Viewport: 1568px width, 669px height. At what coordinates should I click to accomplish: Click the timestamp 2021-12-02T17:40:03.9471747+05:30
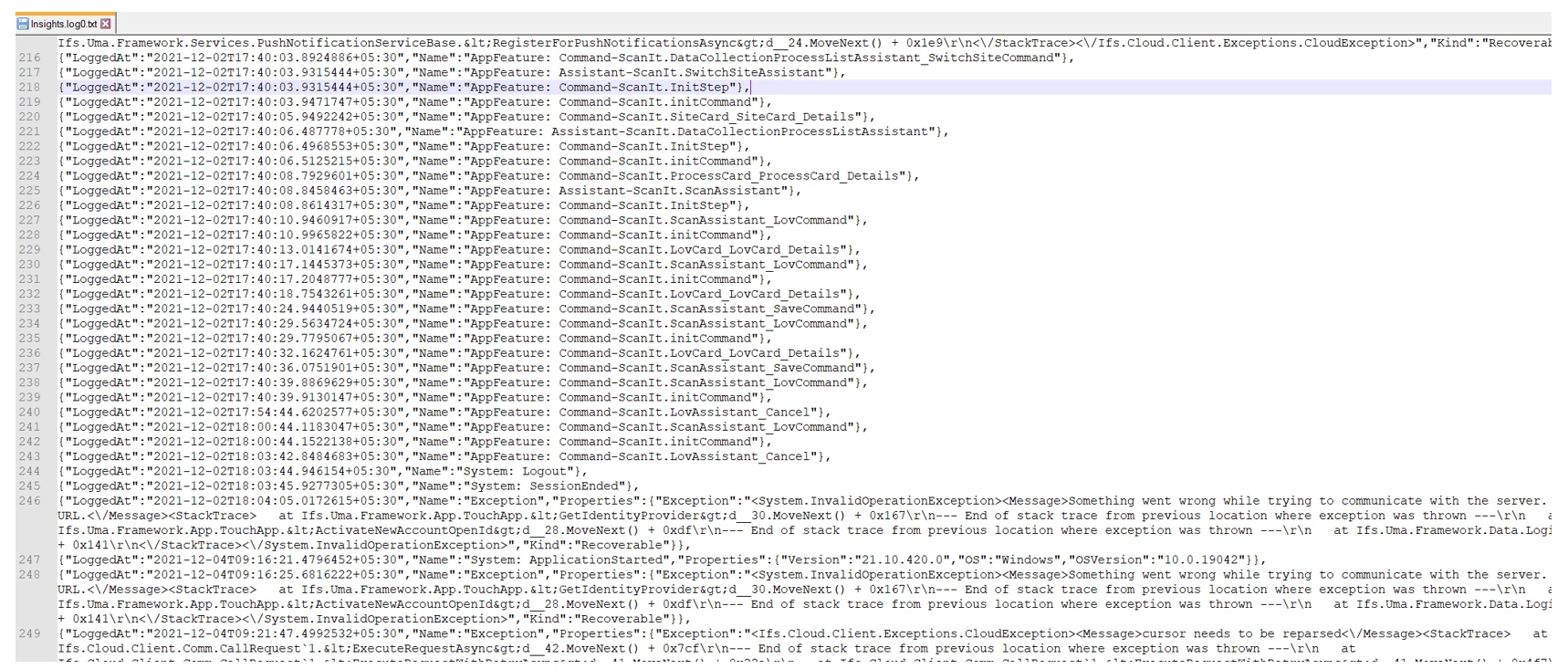tap(276, 102)
